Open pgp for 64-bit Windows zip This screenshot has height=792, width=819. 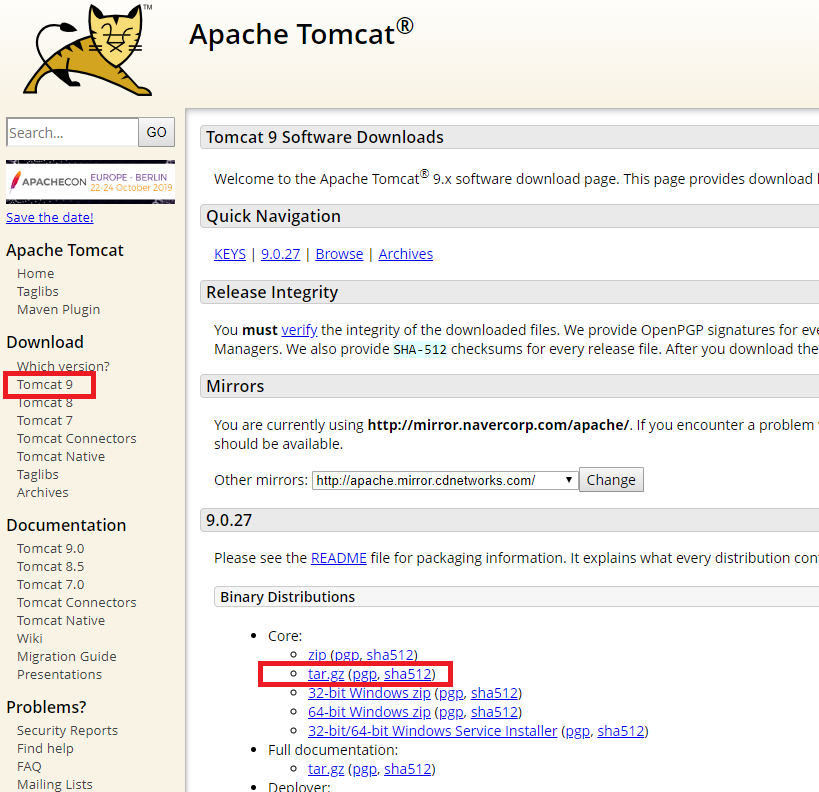pos(451,712)
